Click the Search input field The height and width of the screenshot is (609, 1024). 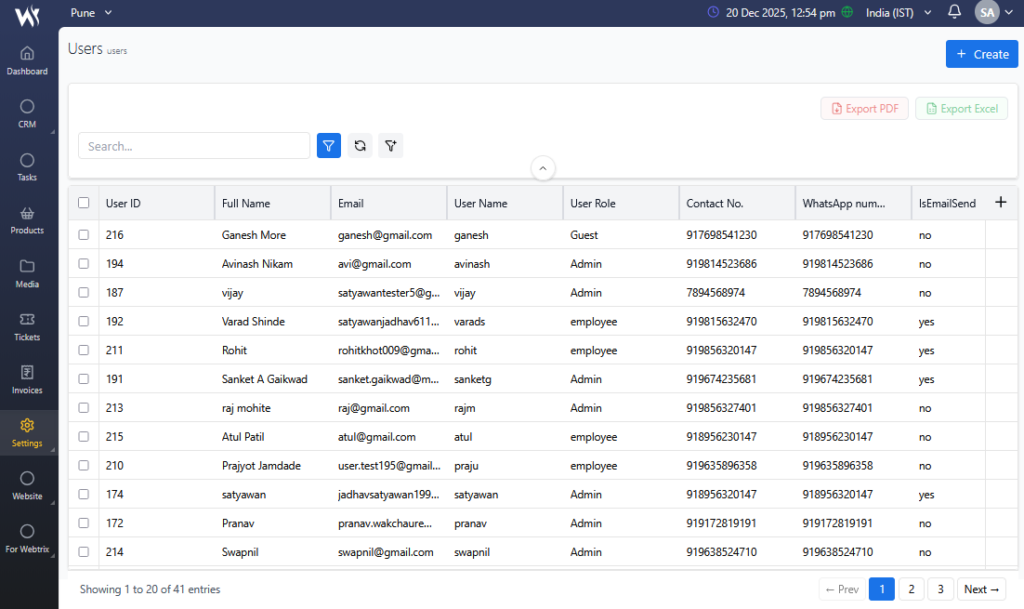point(194,146)
